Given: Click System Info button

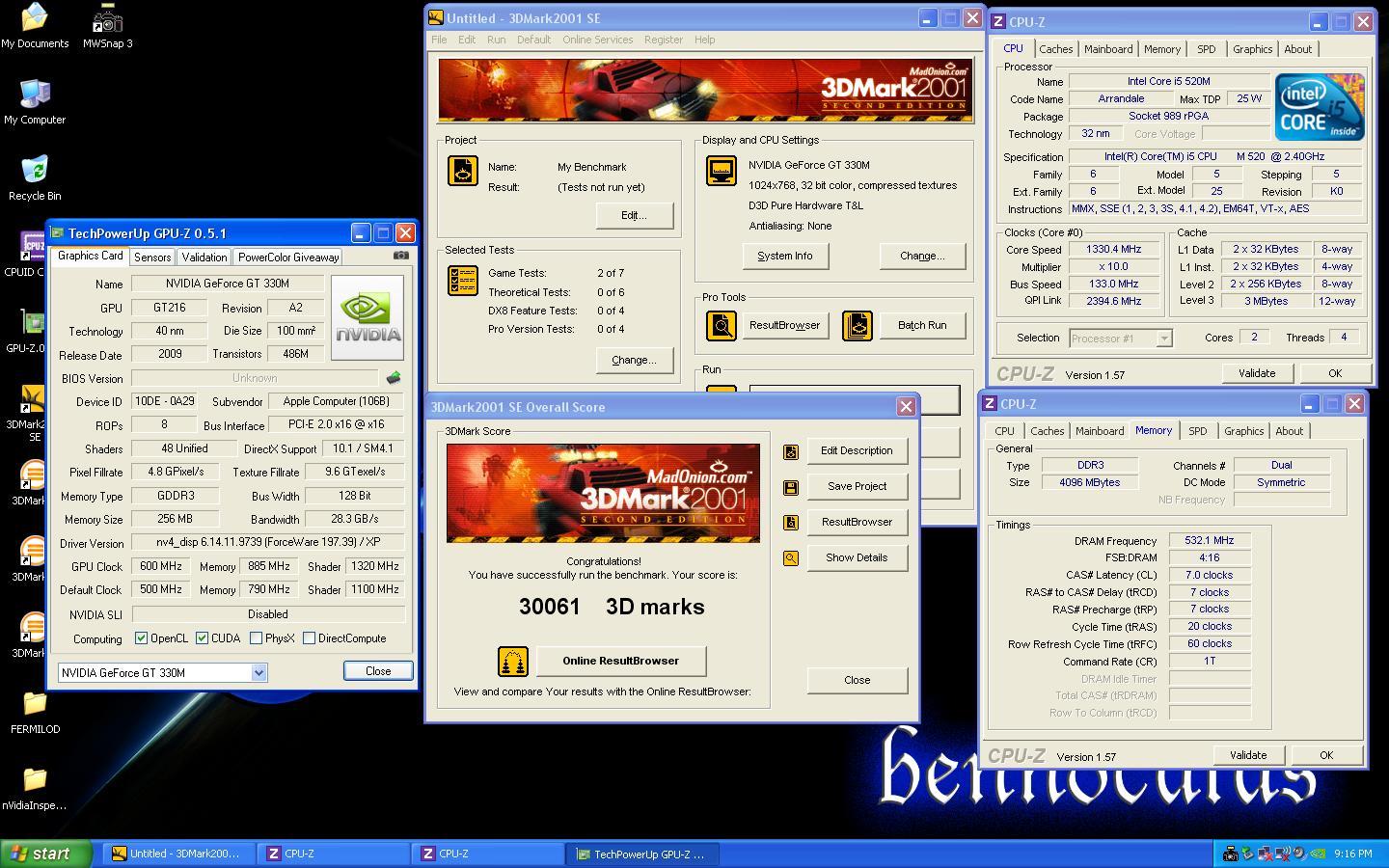Looking at the screenshot, I should (785, 256).
